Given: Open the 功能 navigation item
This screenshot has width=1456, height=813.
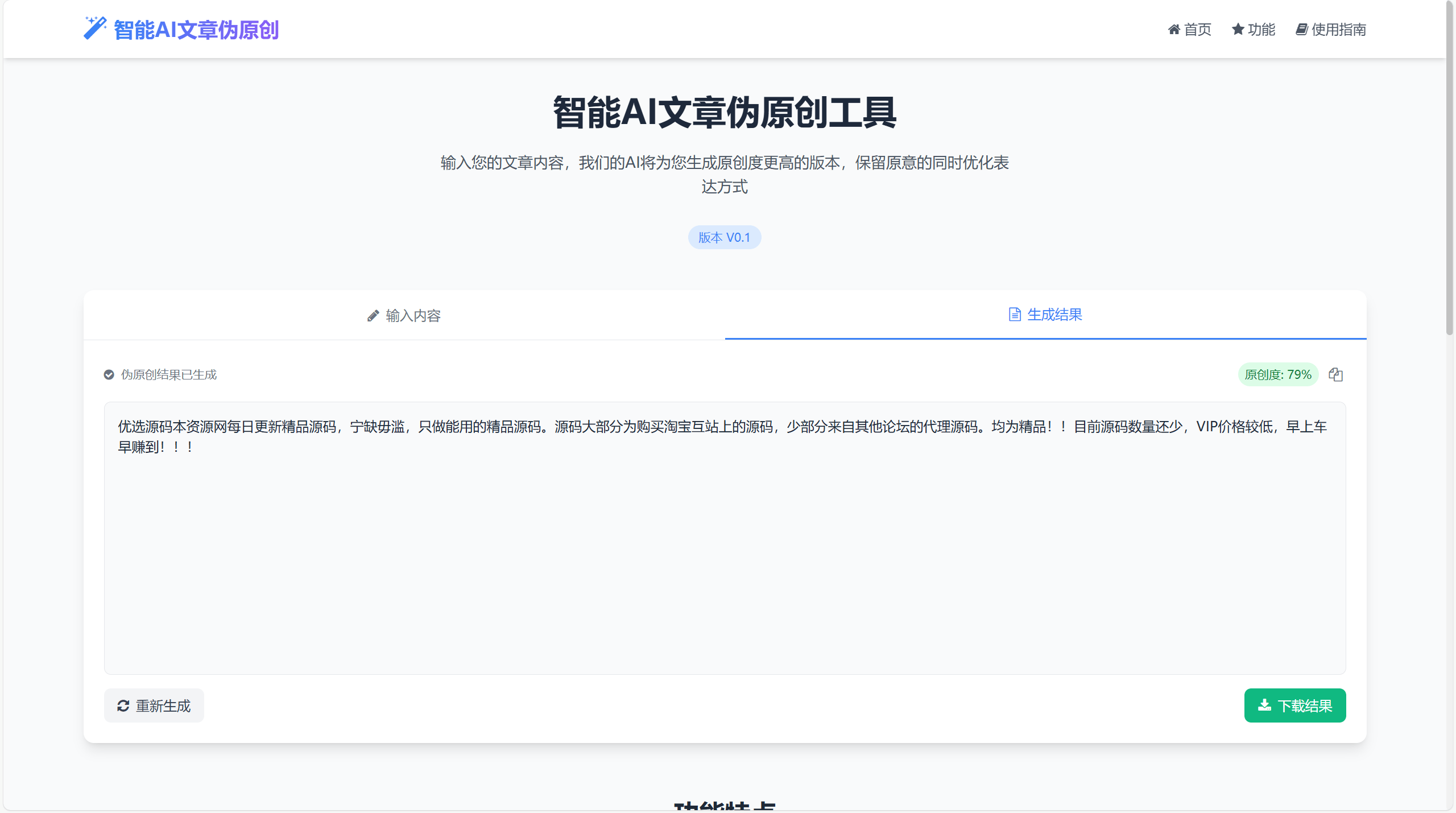Looking at the screenshot, I should (1253, 30).
